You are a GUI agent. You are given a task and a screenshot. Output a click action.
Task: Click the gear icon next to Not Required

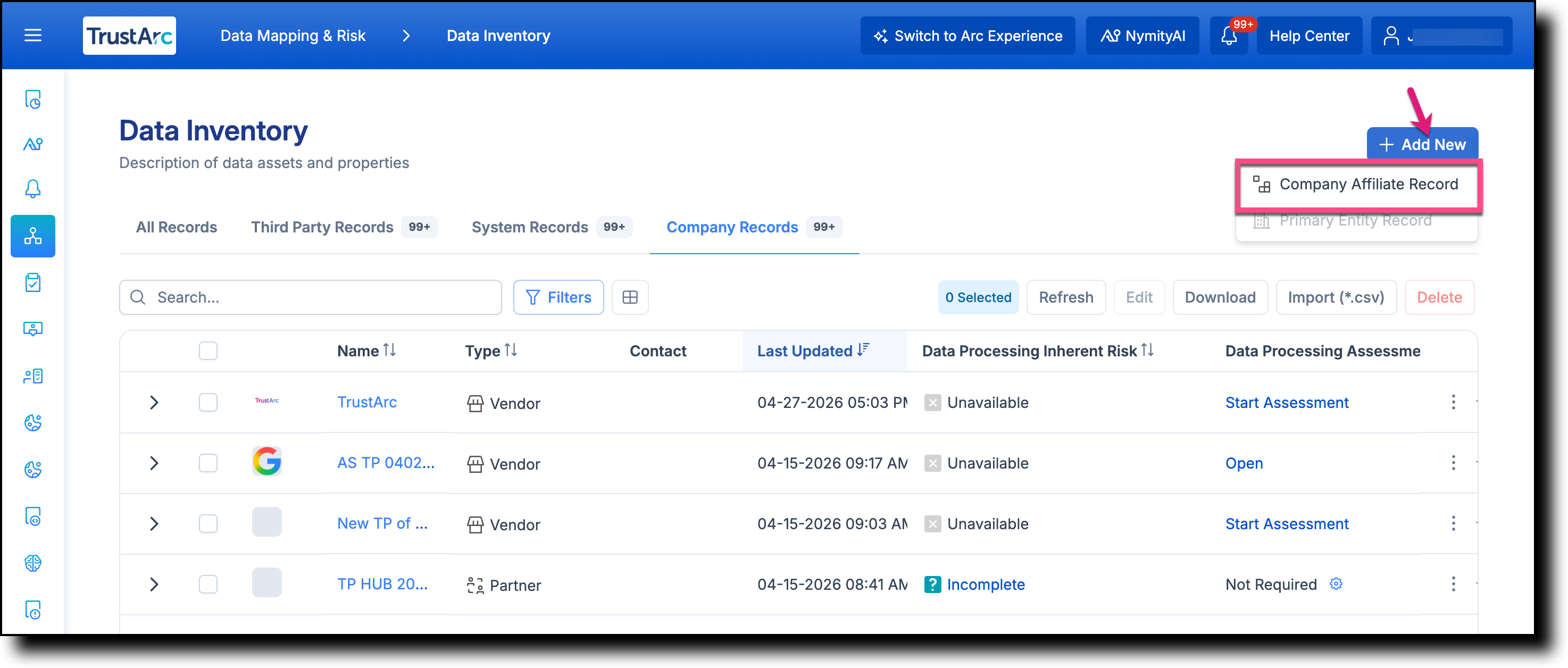coord(1336,584)
